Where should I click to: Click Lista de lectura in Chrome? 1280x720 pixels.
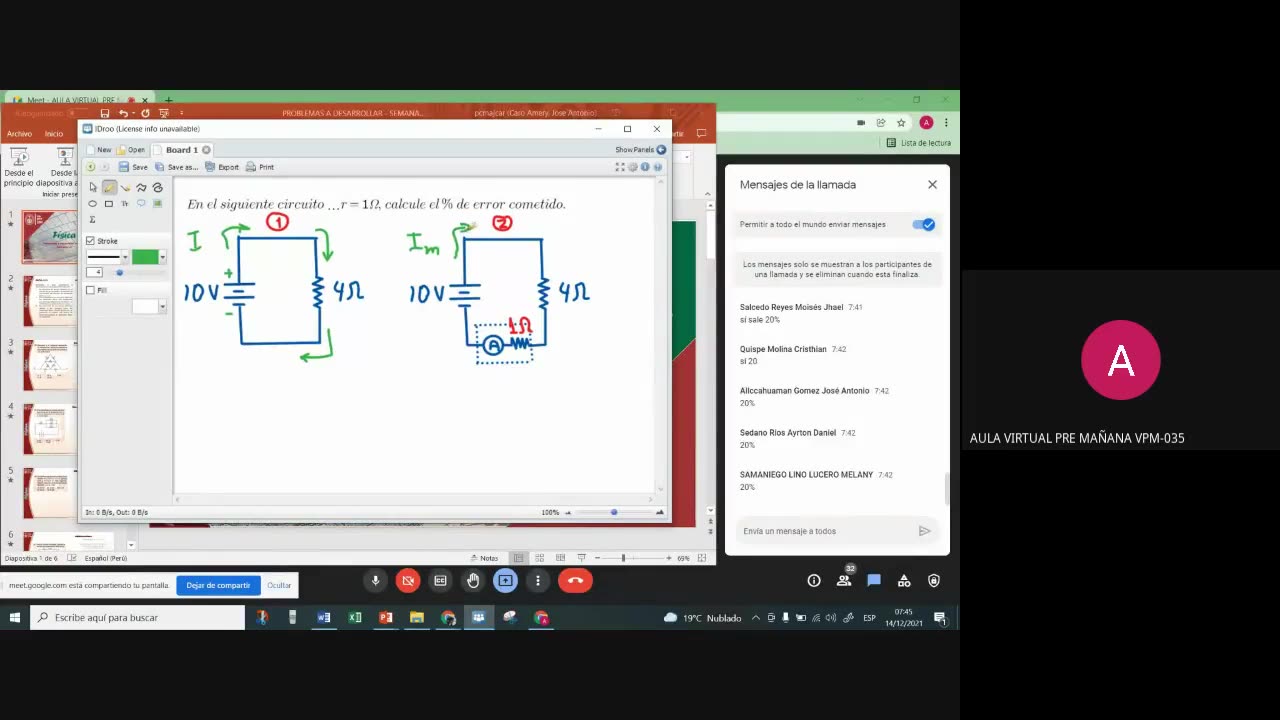[919, 143]
